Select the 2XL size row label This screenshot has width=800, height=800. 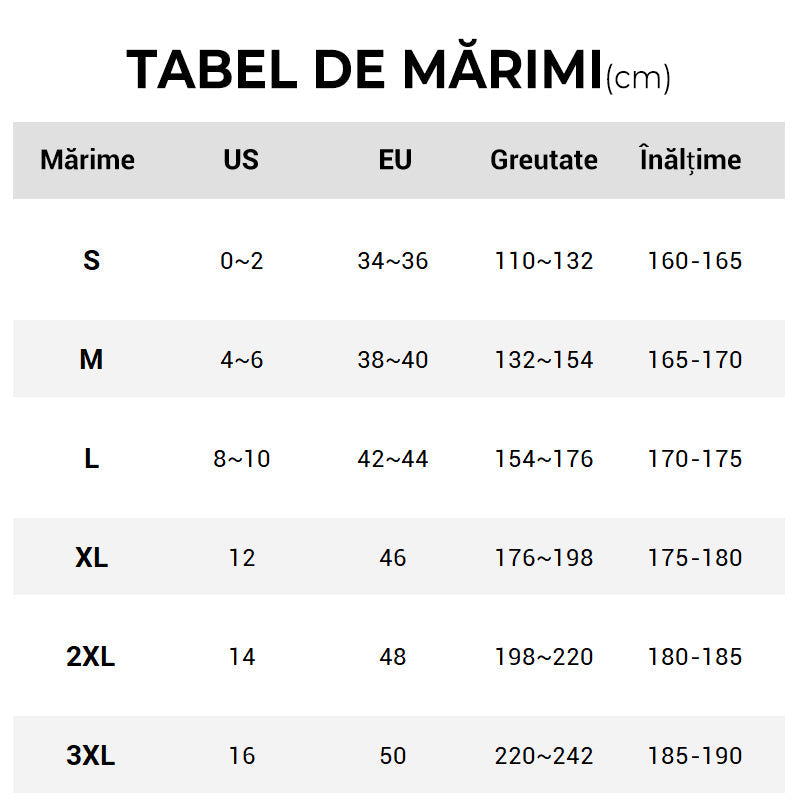pyautogui.click(x=91, y=656)
